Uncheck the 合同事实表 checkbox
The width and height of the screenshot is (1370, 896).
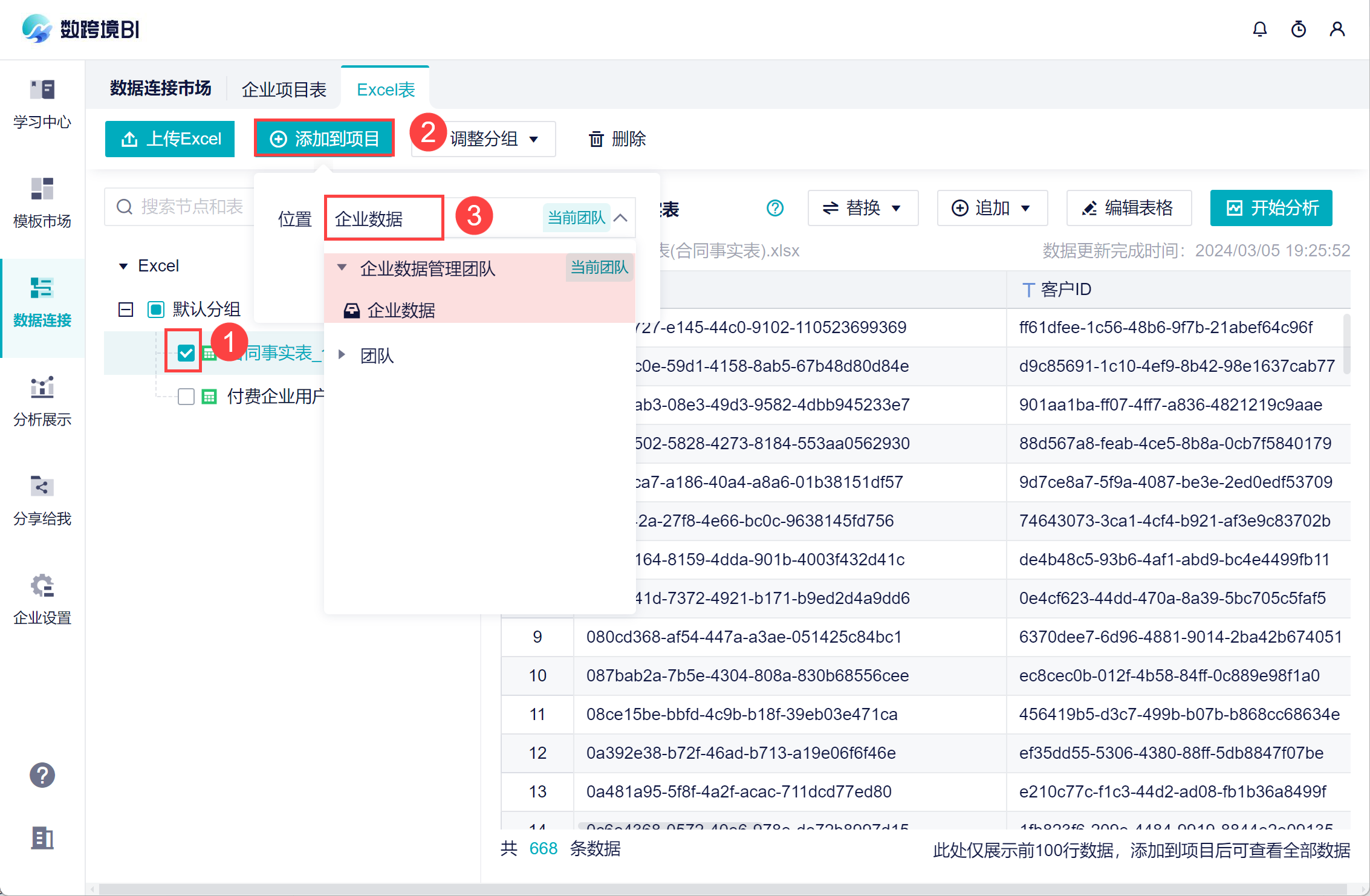point(186,353)
